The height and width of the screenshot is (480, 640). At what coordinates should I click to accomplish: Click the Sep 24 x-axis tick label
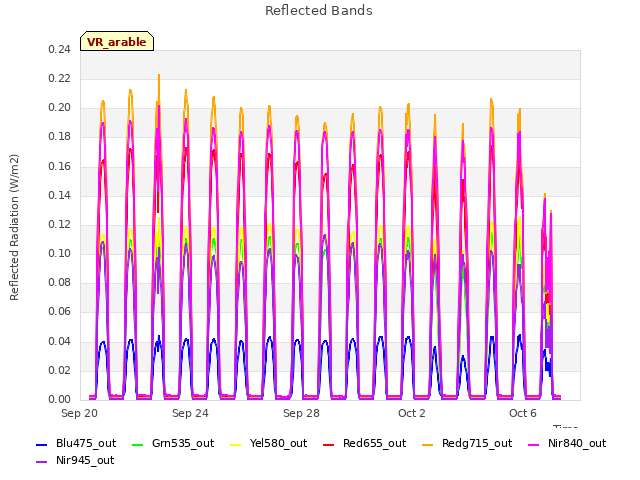(190, 413)
